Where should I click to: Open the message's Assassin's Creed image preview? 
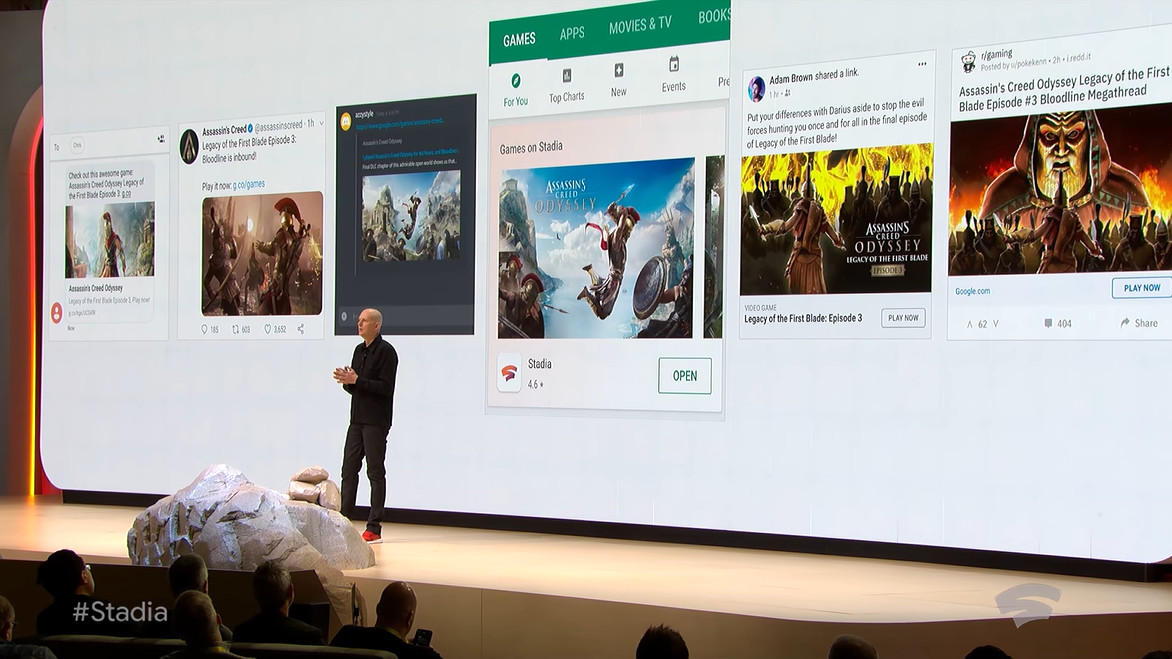[110, 240]
